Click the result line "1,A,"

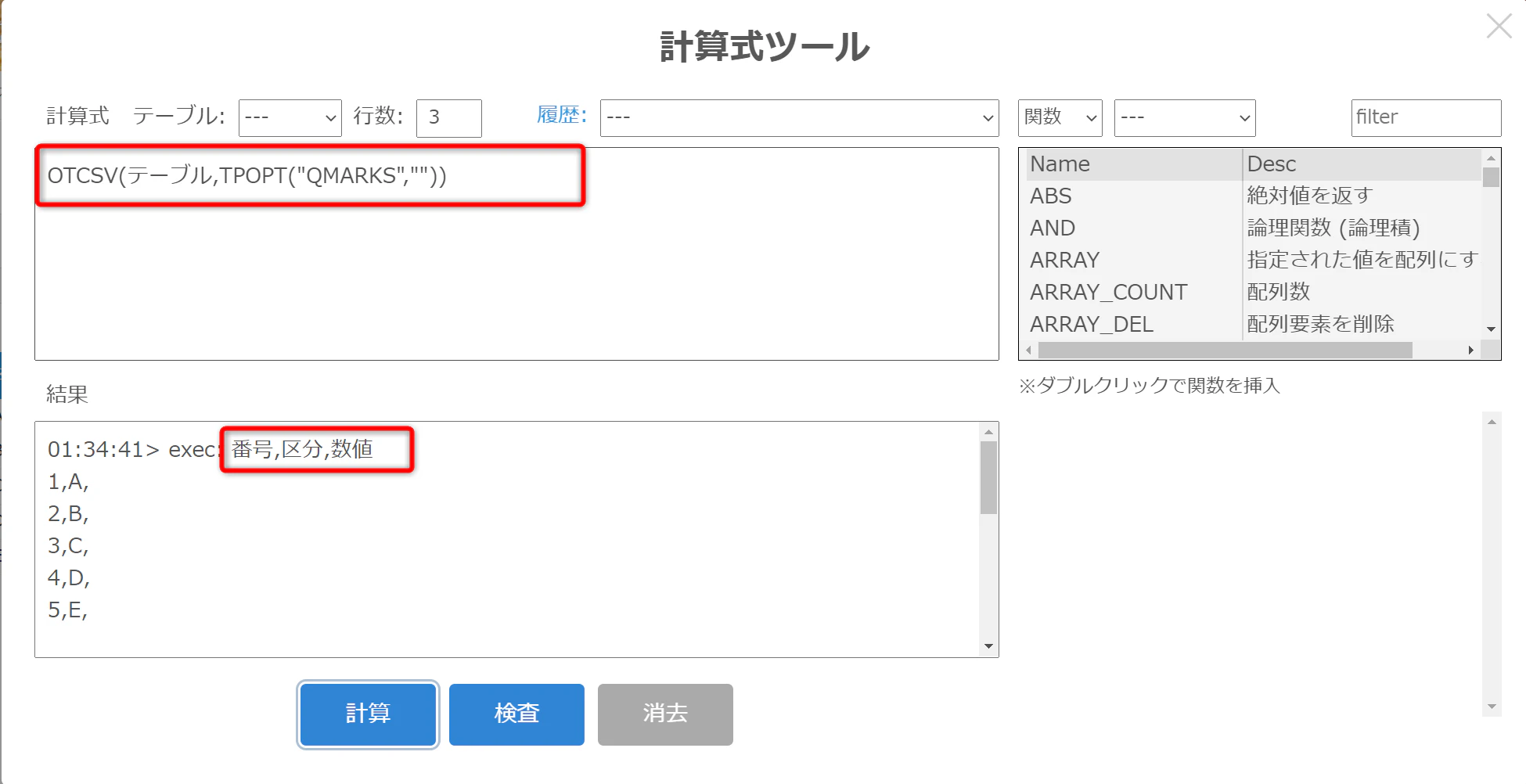pos(68,482)
